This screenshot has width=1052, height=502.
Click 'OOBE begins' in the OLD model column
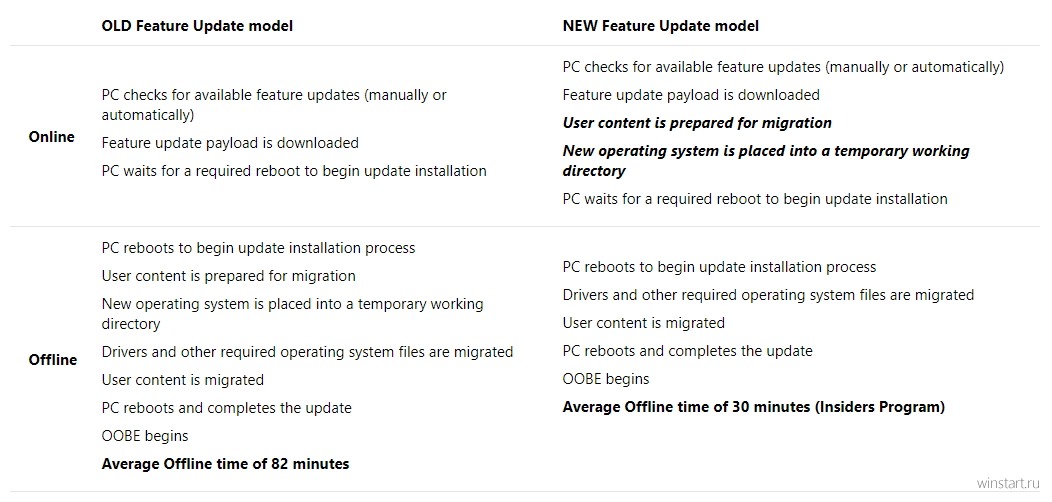[x=145, y=436]
